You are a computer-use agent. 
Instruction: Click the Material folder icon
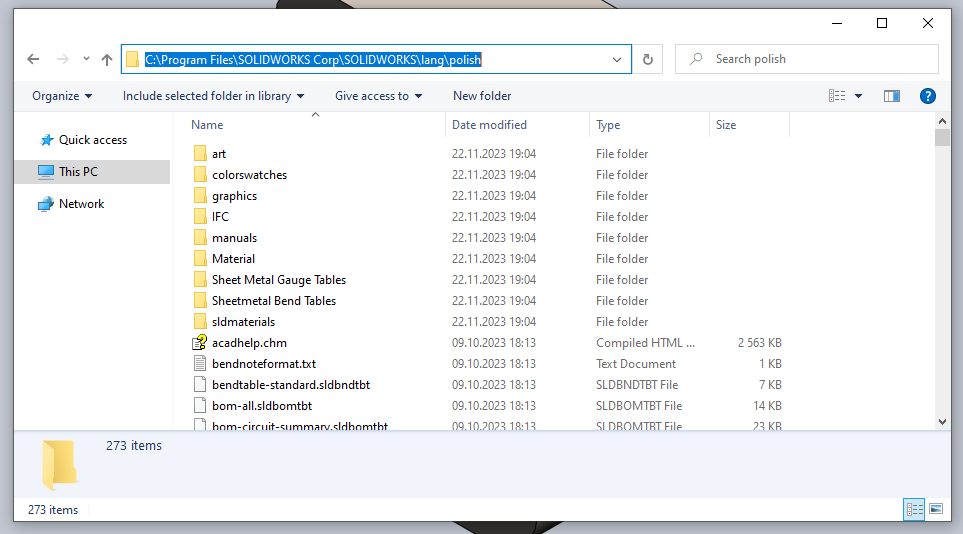click(200, 259)
